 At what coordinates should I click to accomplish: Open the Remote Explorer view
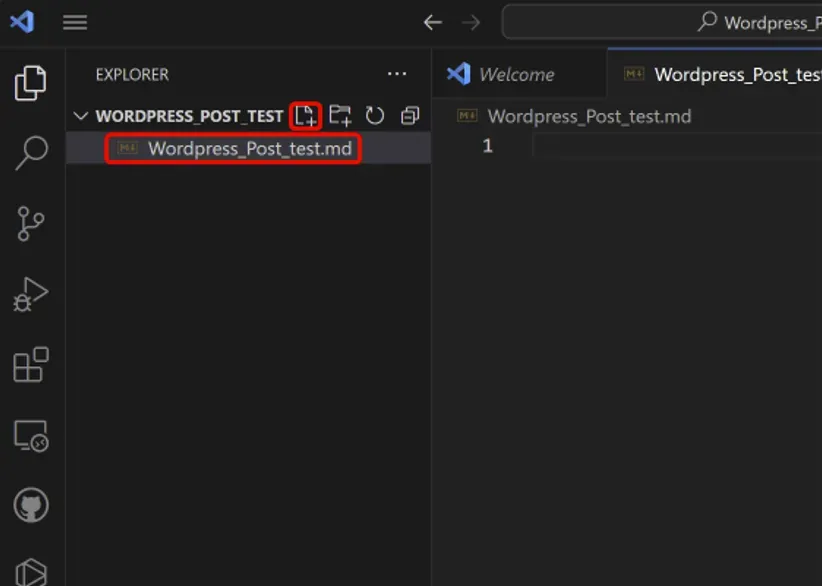(31, 436)
